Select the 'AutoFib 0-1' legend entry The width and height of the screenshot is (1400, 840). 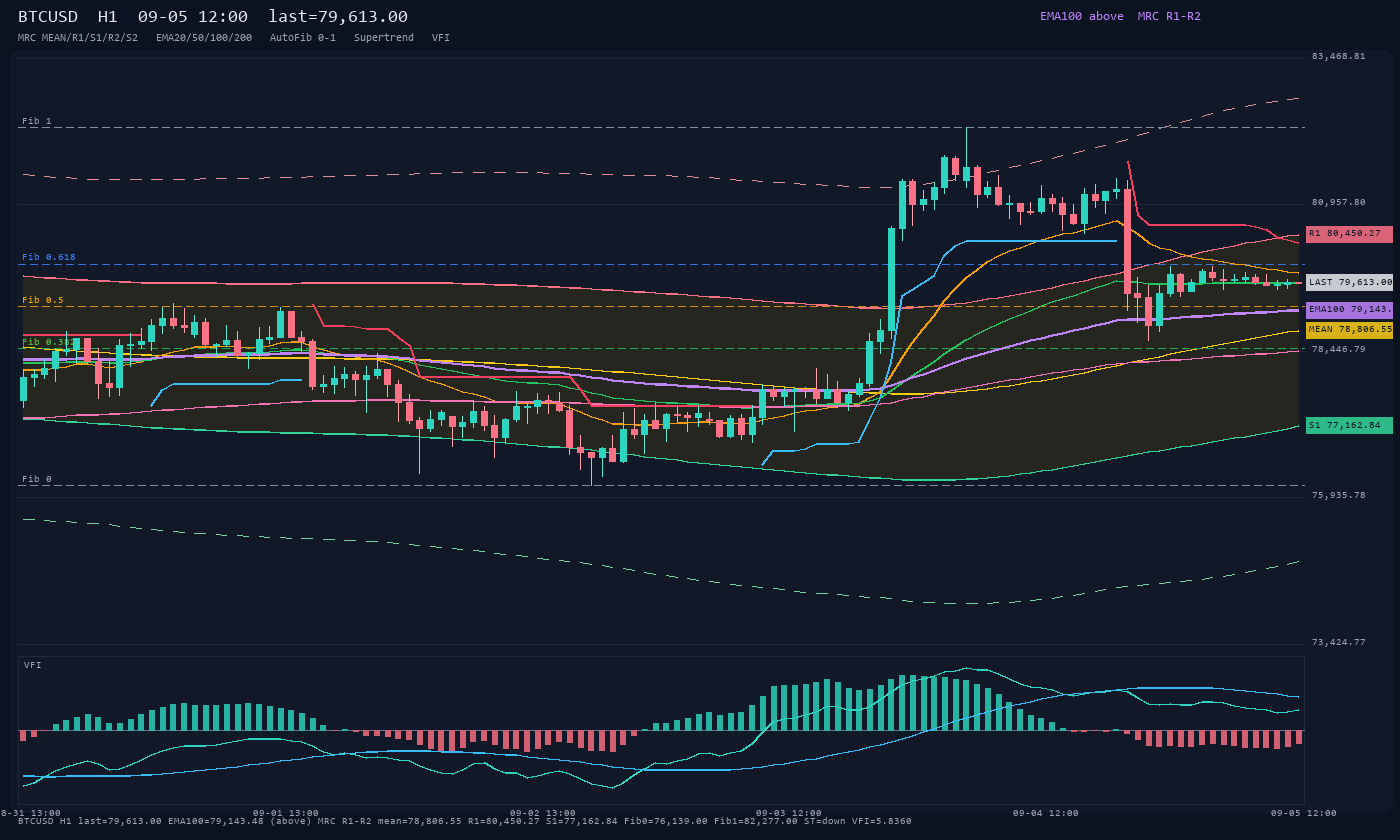[x=303, y=38]
